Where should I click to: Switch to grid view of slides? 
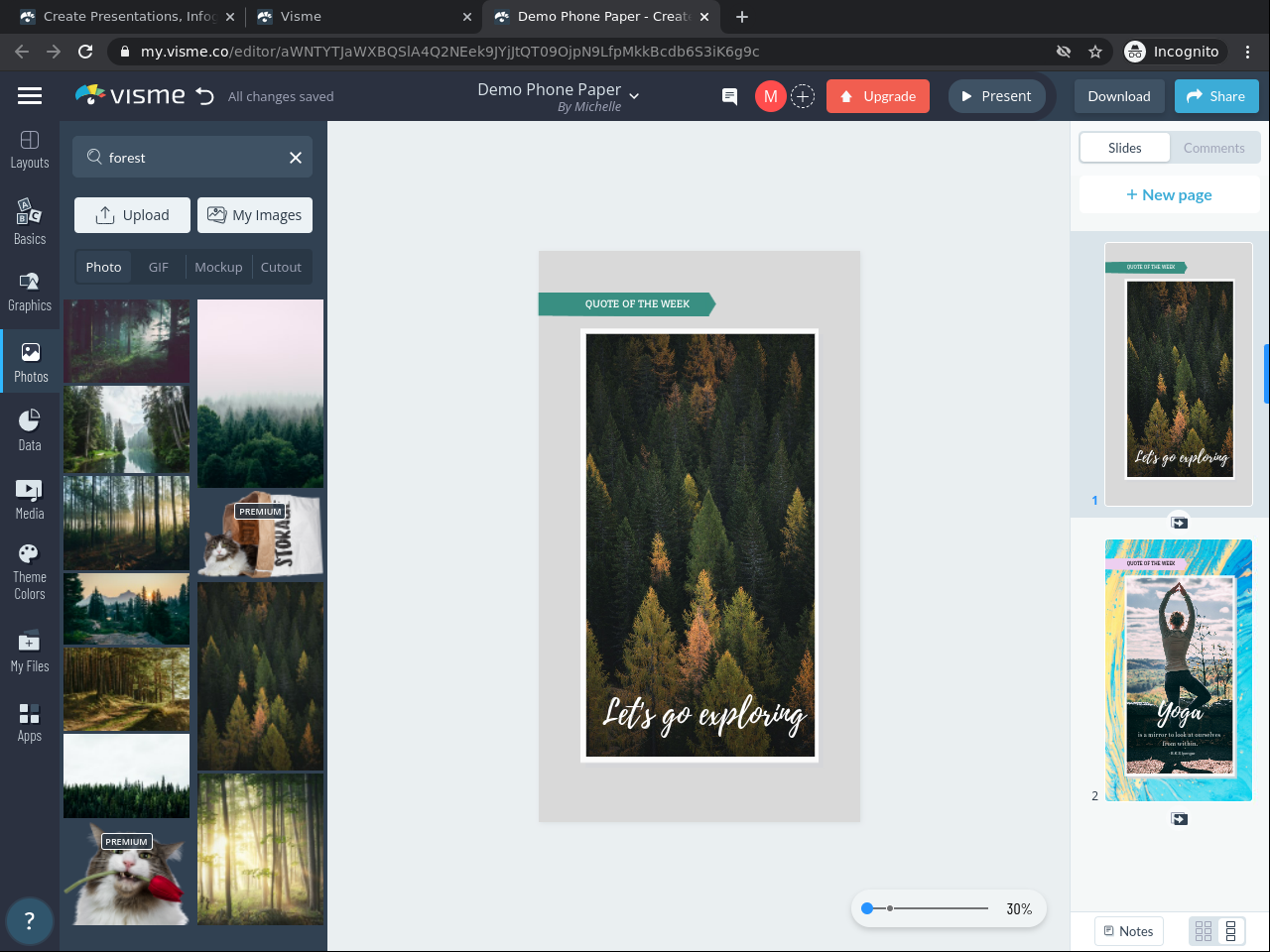pos(1204,931)
